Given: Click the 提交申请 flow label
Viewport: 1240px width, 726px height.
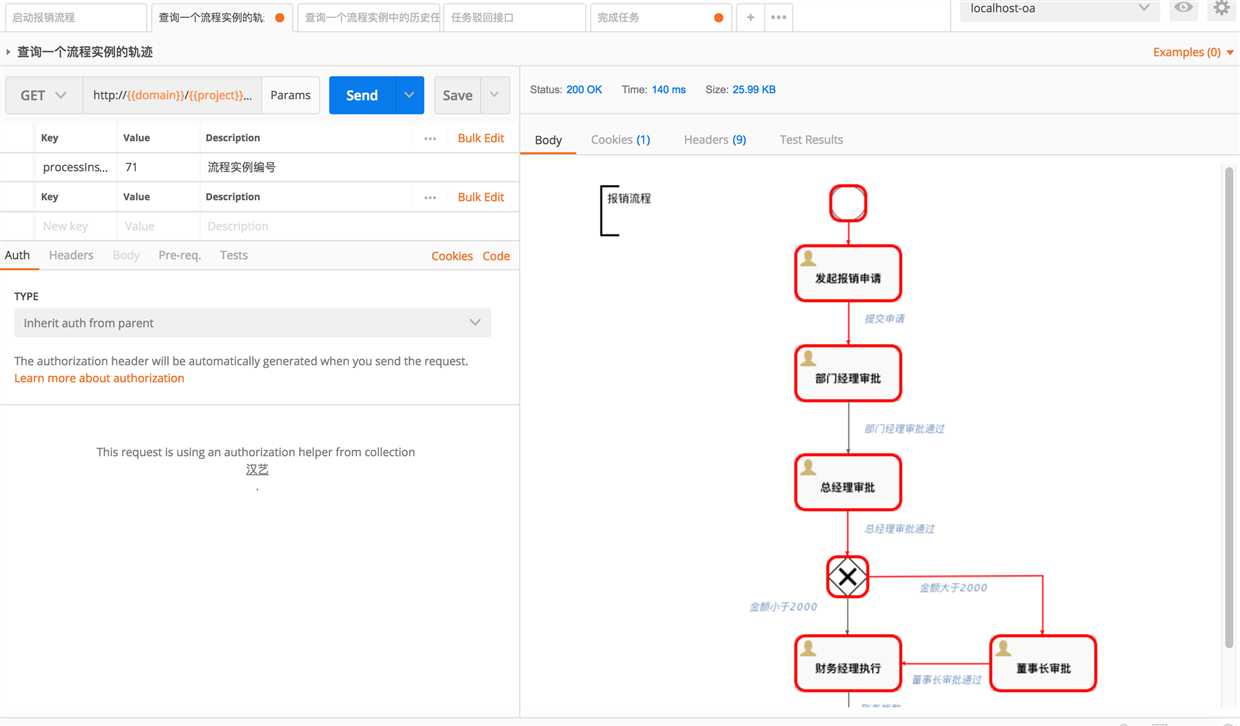Looking at the screenshot, I should click(x=884, y=319).
